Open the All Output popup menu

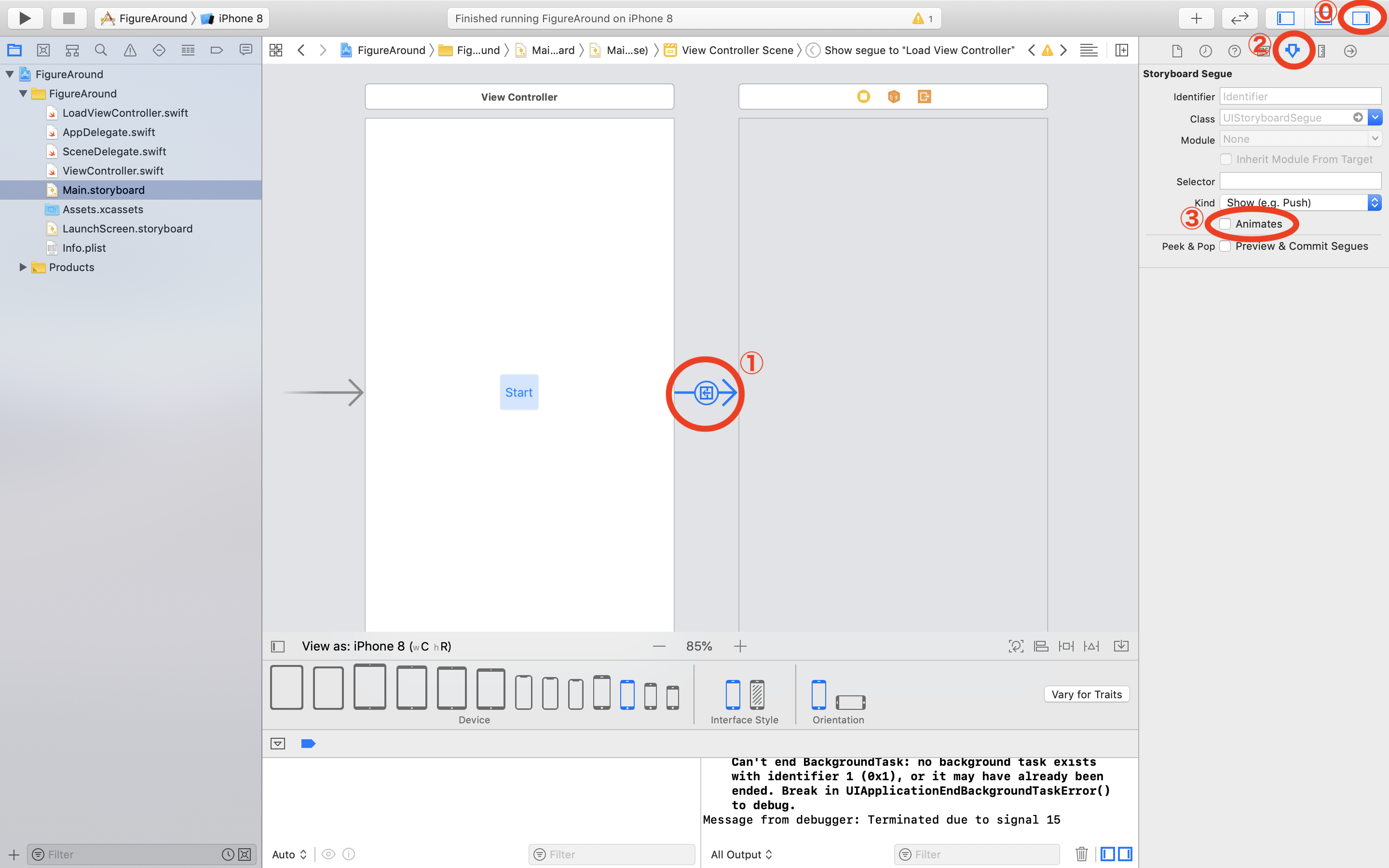[x=741, y=854]
